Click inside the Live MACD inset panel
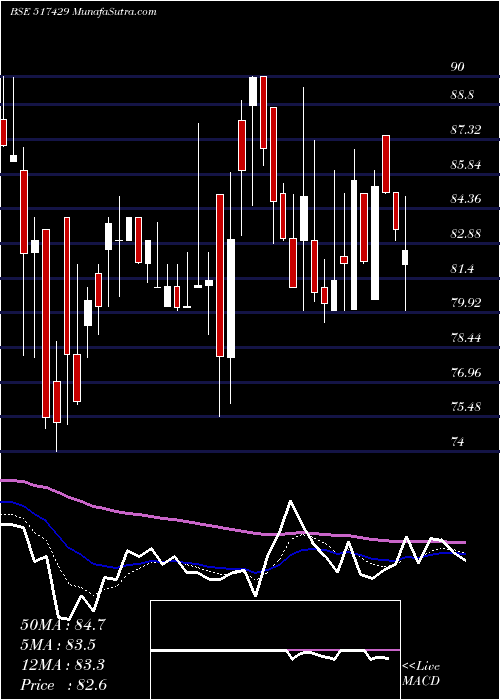500x700 pixels. pos(275,650)
